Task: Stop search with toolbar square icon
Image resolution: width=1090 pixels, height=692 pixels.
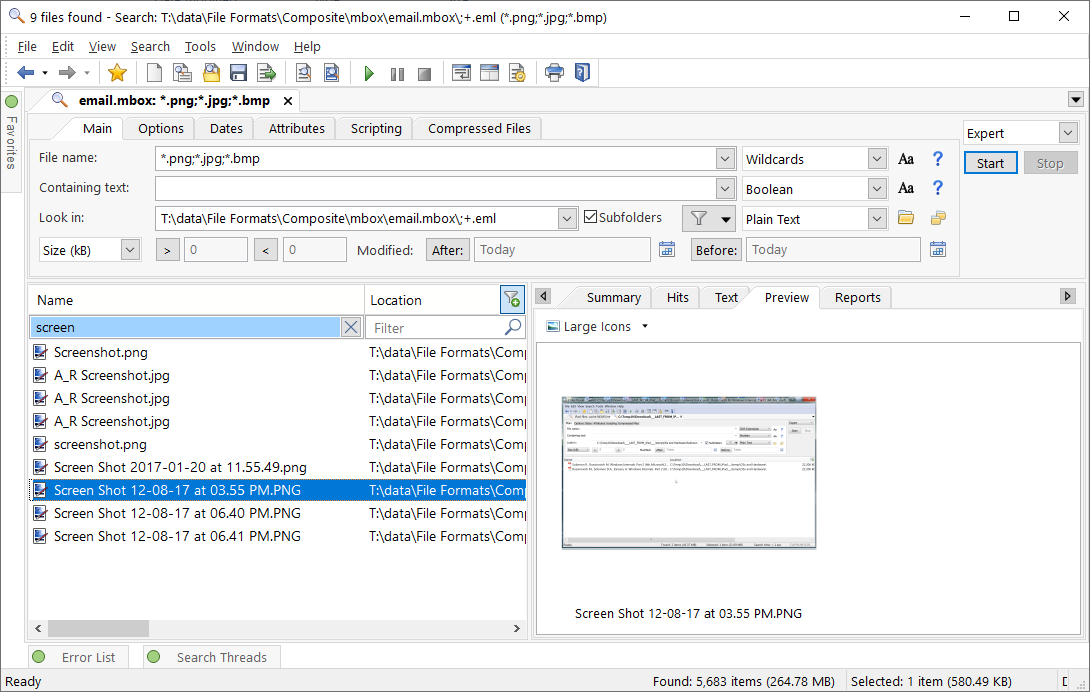Action: pyautogui.click(x=424, y=73)
